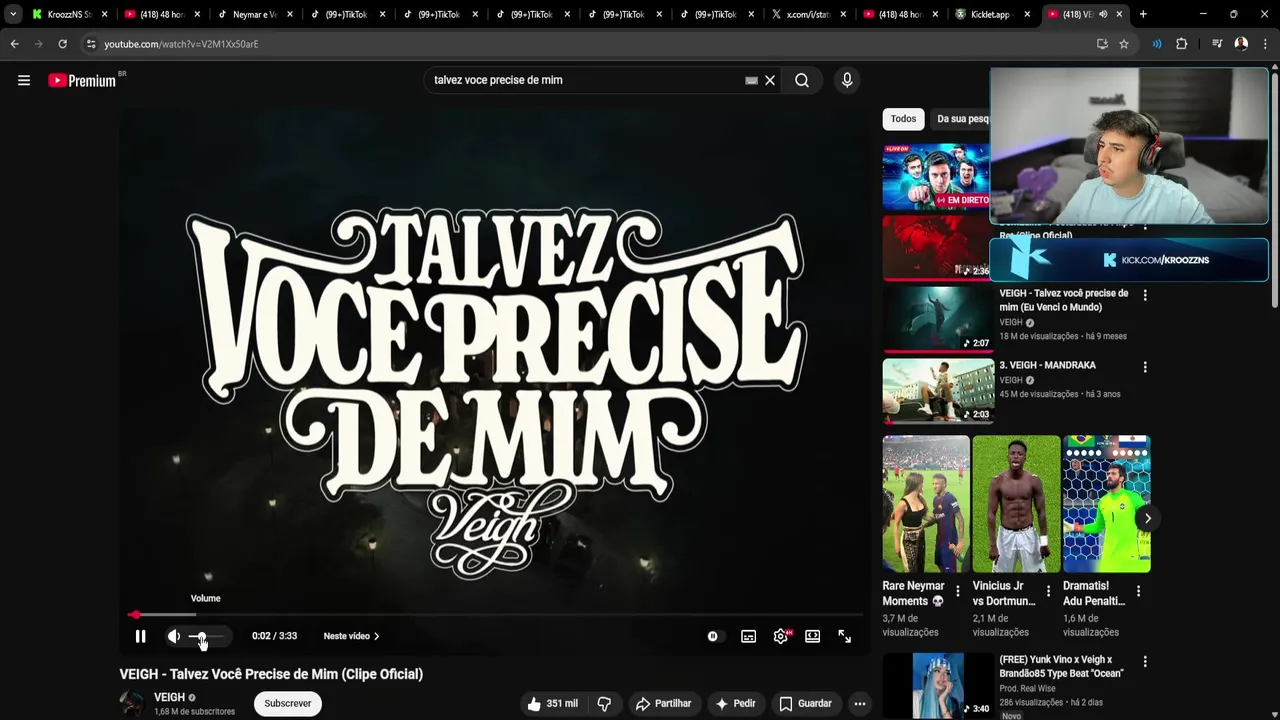The height and width of the screenshot is (720, 1280).
Task: Mute the video with the speaker icon
Action: tap(174, 636)
